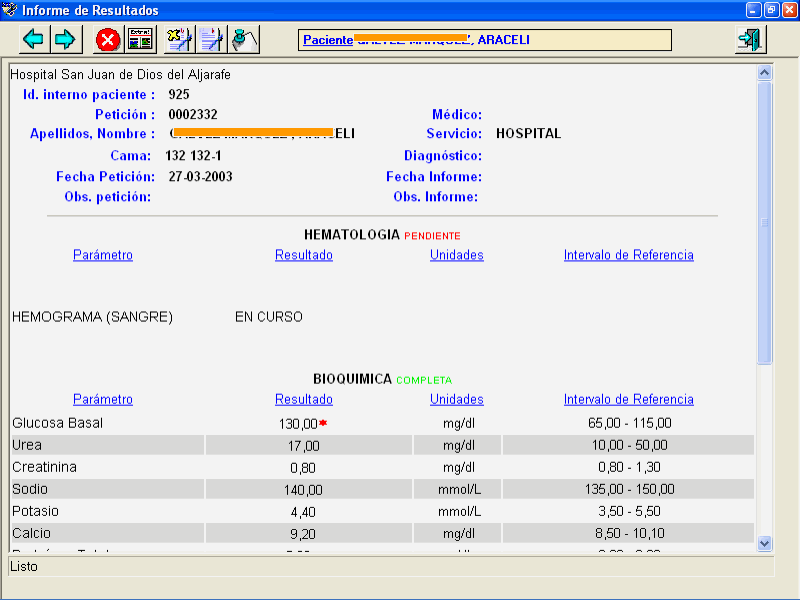Click Intervalo de Referencia header under Bioquimica
Image resolution: width=800 pixels, height=600 pixels.
coord(629,399)
